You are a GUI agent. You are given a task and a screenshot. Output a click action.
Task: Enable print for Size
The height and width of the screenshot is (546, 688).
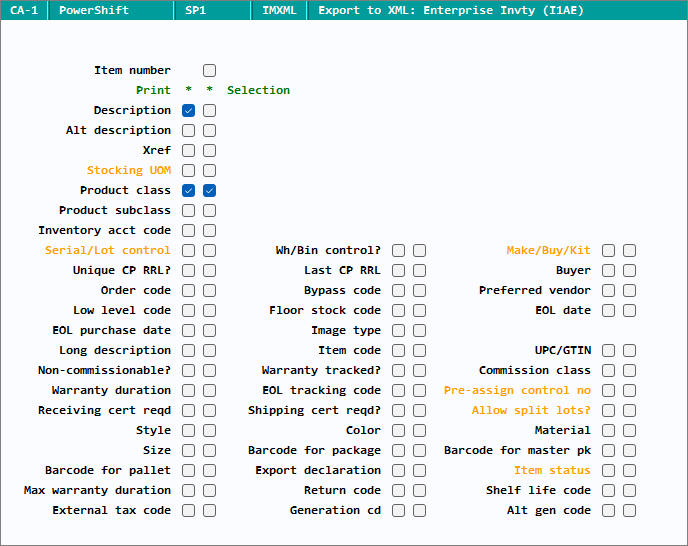pos(188,450)
